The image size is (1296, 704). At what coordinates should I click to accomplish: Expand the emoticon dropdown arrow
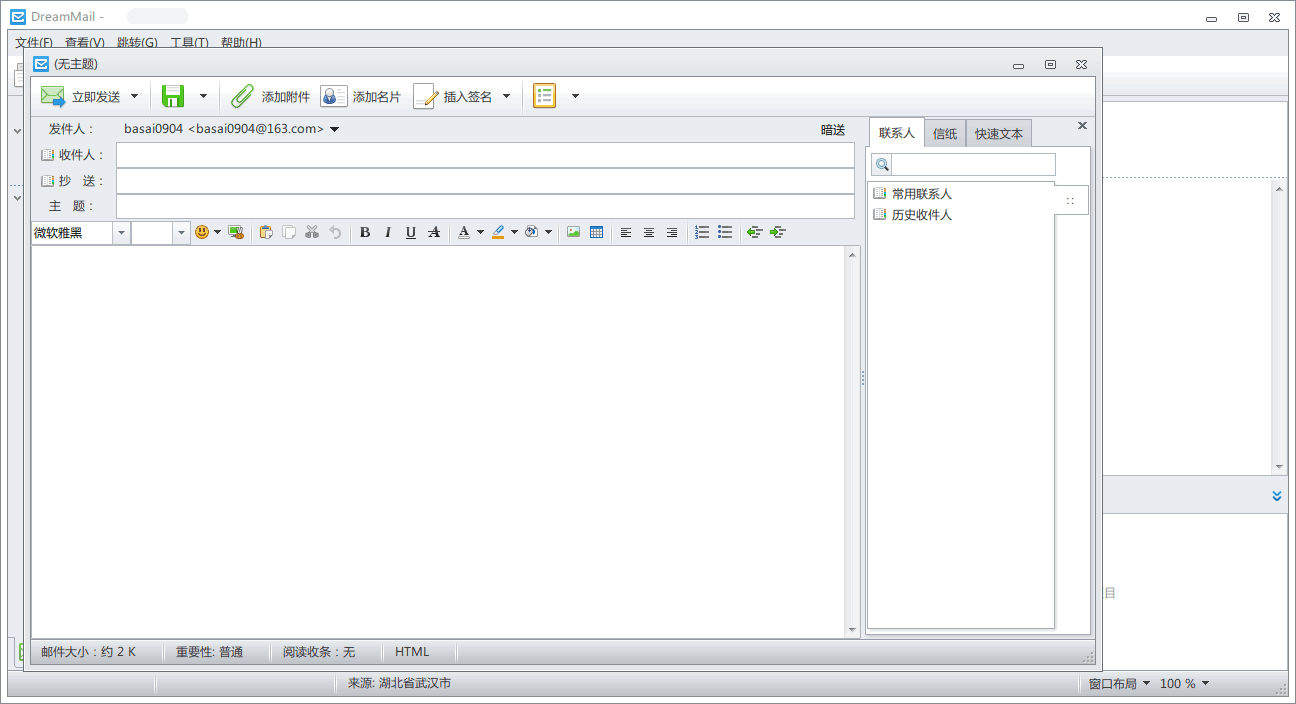point(217,232)
